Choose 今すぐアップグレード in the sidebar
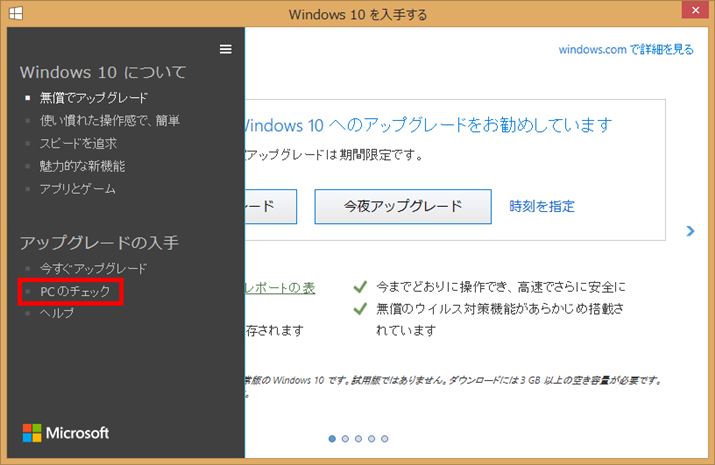 click(93, 268)
